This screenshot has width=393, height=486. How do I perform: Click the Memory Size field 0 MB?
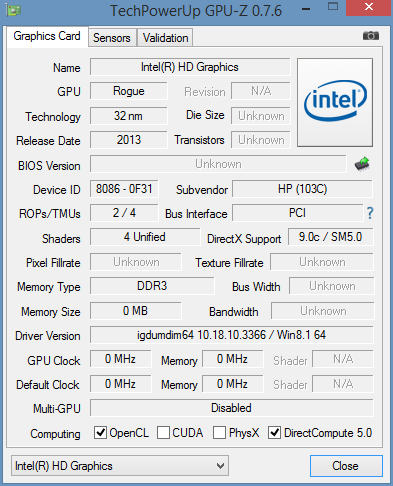(x=136, y=311)
